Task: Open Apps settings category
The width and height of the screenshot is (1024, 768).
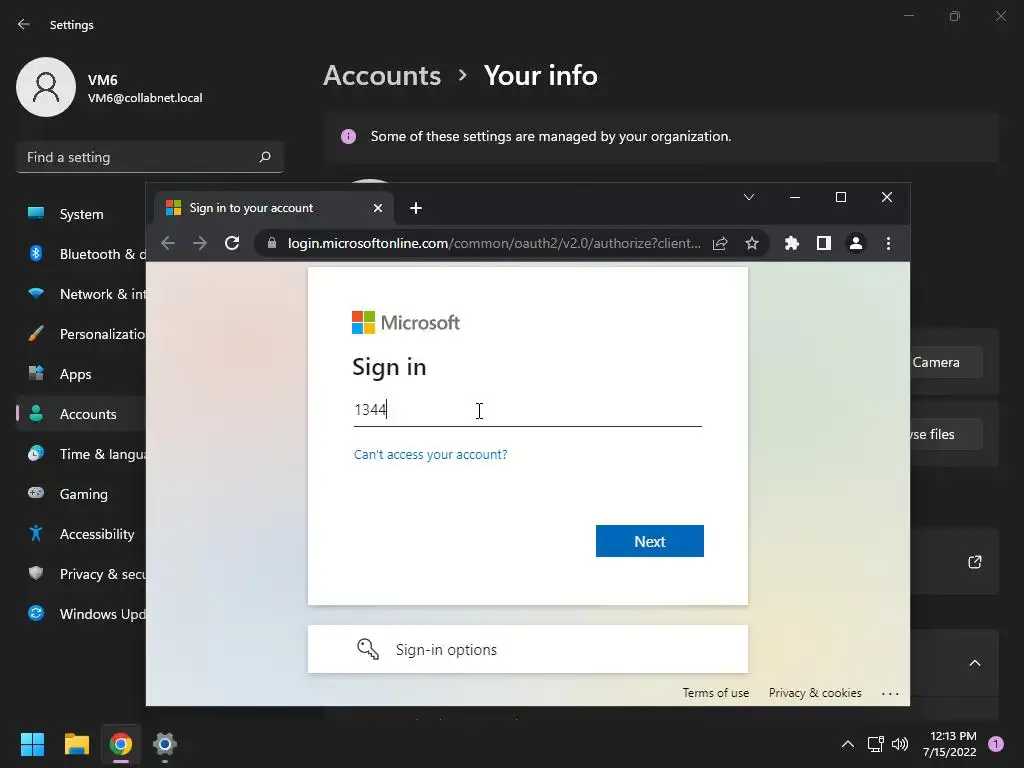Action: [81, 374]
